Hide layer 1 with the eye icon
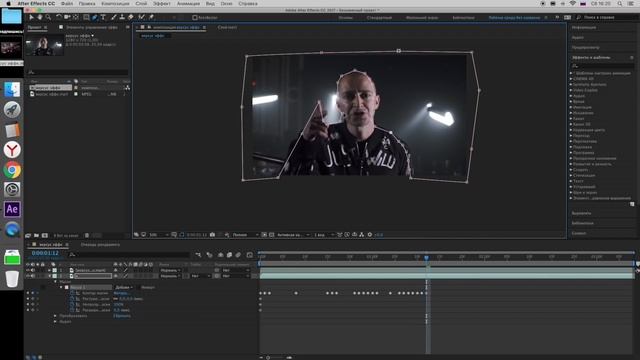 coord(28,270)
